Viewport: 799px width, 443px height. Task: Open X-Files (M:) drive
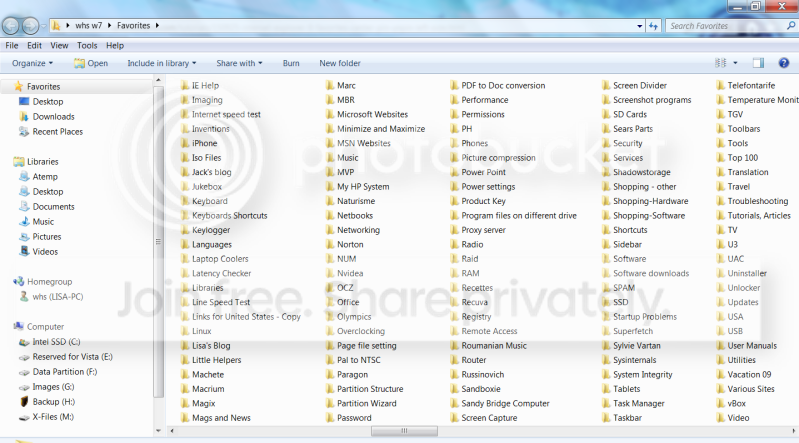coord(46,417)
